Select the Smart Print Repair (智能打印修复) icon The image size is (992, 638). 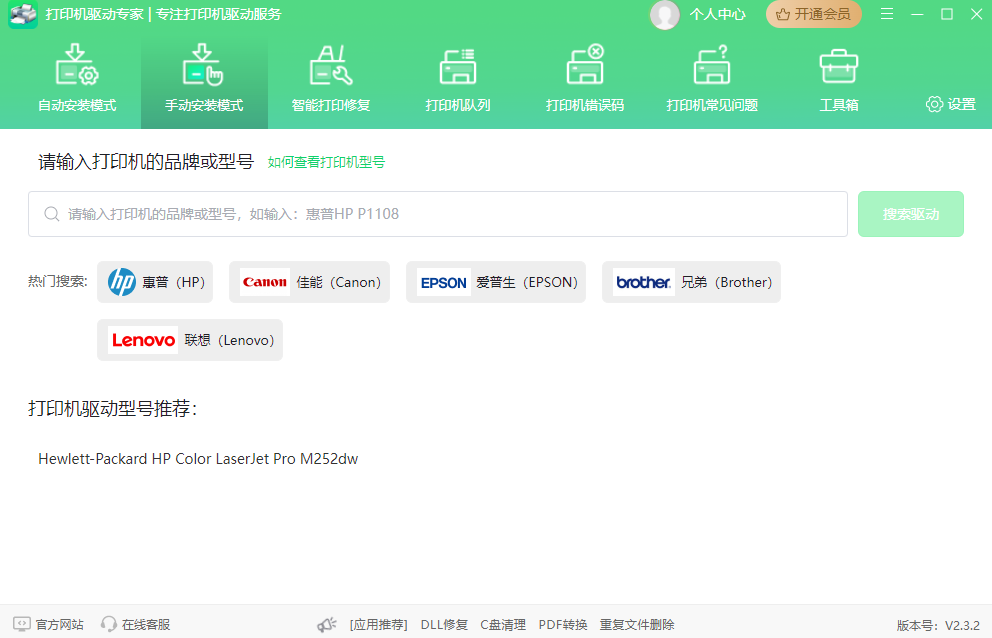pyautogui.click(x=331, y=67)
